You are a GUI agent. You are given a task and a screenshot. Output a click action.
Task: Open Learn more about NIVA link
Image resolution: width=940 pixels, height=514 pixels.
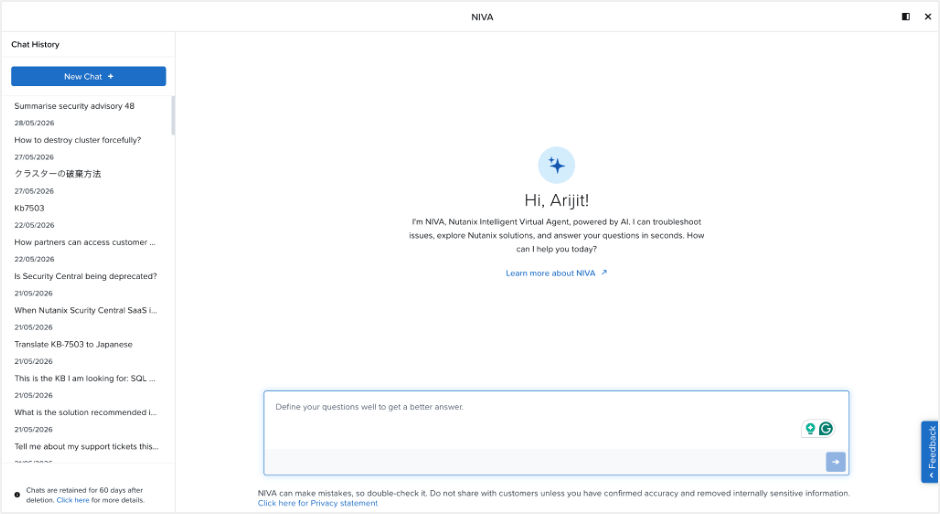[x=556, y=273]
